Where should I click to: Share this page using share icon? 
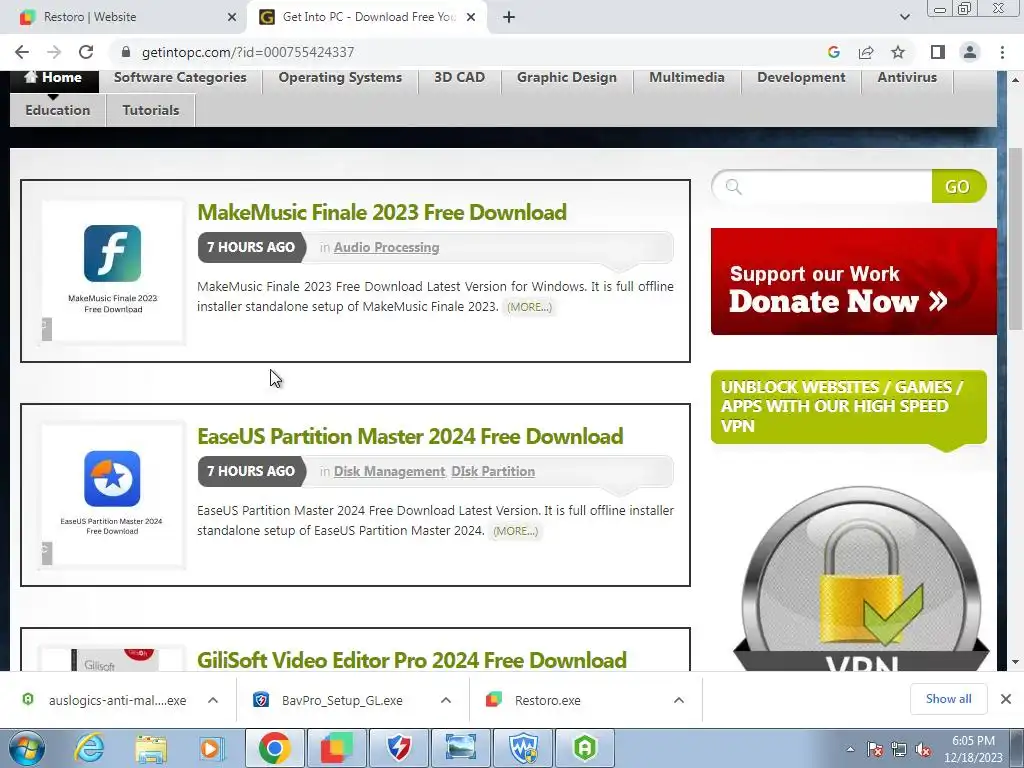click(x=866, y=52)
